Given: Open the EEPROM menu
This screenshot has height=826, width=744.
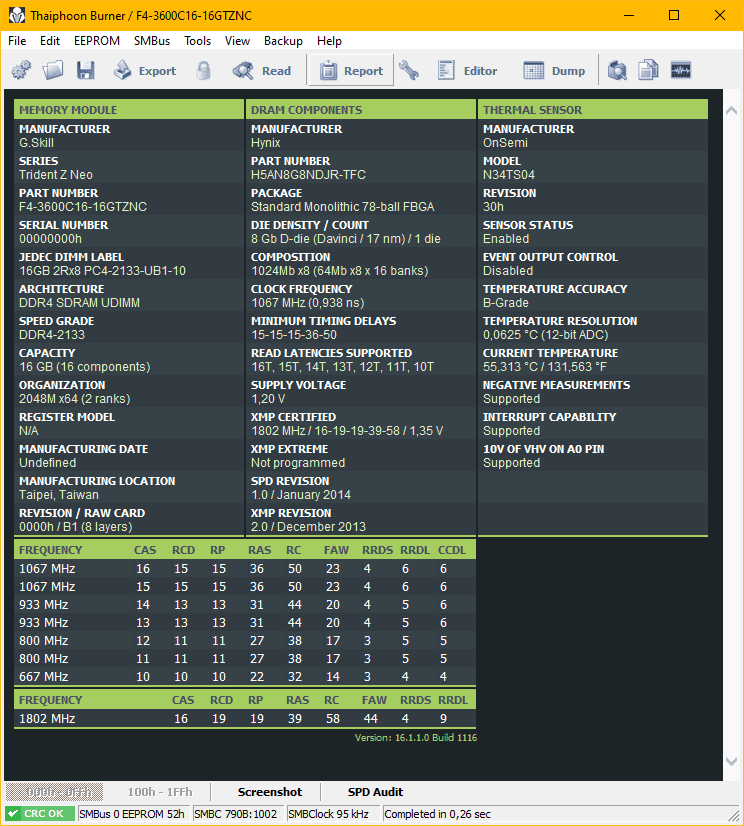Looking at the screenshot, I should pyautogui.click(x=97, y=41).
